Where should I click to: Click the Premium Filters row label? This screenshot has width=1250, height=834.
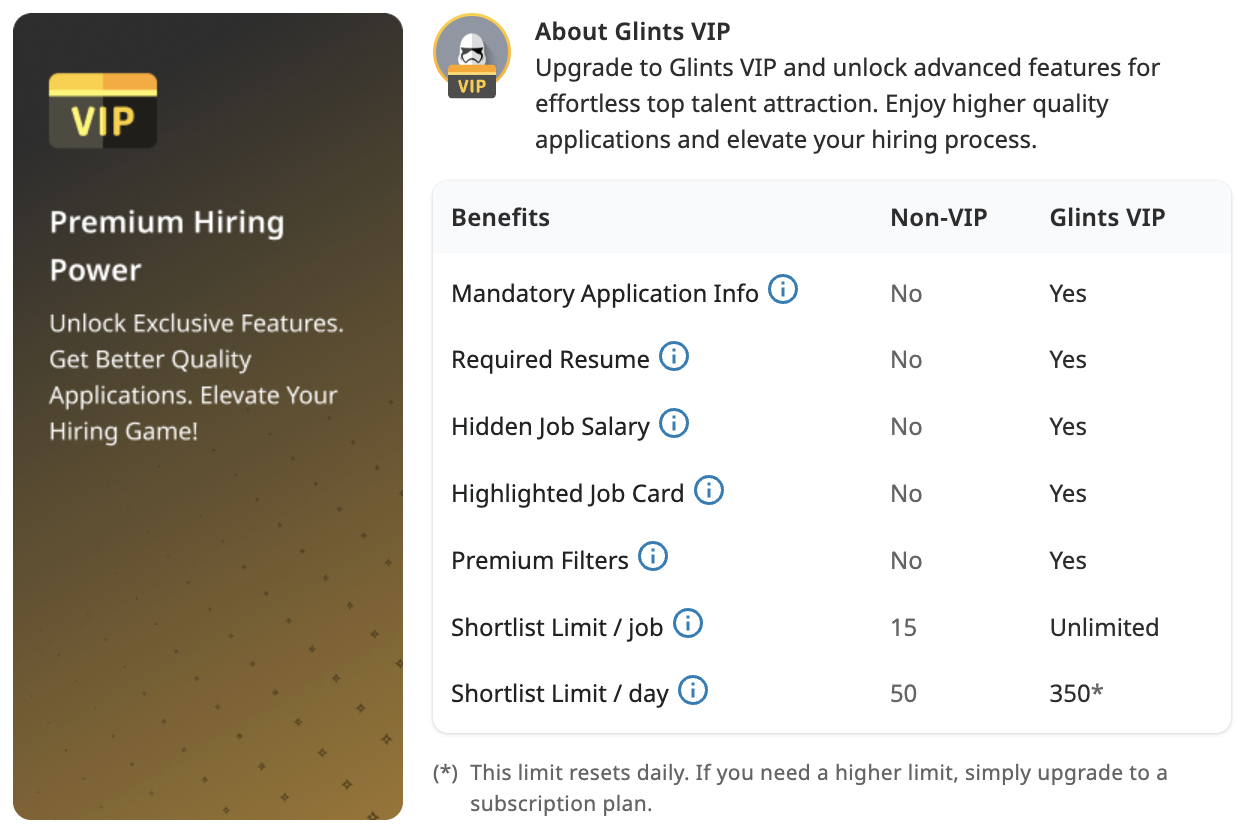(x=540, y=561)
